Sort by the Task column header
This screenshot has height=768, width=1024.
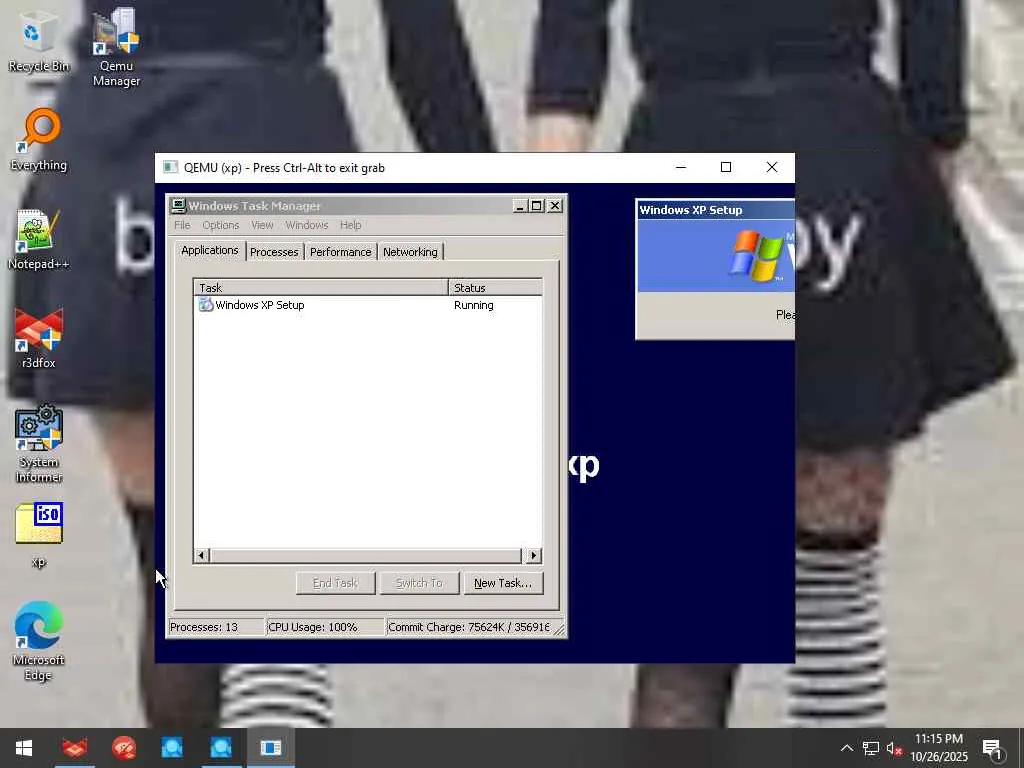(321, 287)
